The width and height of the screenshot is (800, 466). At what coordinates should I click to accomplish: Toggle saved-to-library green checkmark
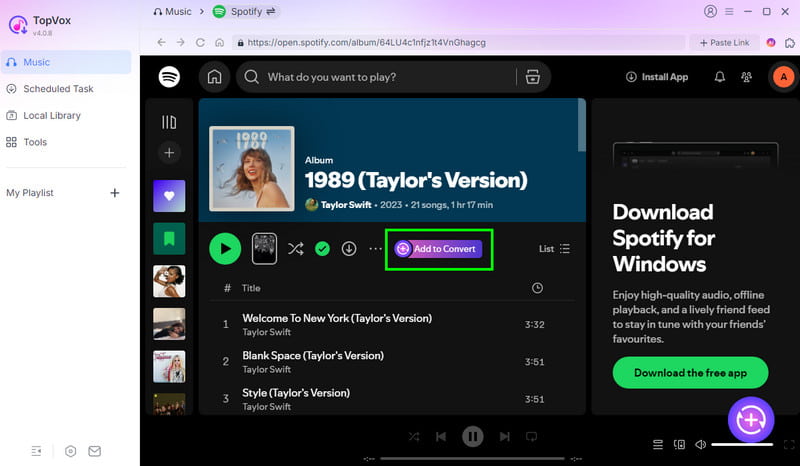(x=322, y=249)
